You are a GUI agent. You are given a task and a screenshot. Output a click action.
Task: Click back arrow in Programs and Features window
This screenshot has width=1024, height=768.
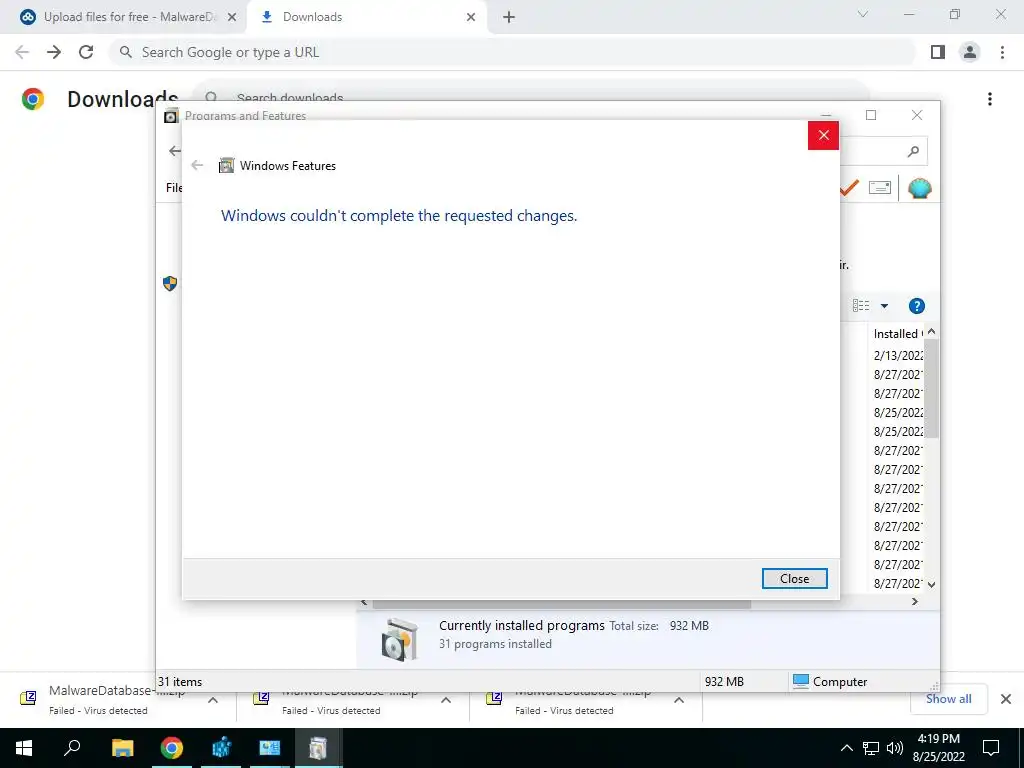click(x=174, y=151)
